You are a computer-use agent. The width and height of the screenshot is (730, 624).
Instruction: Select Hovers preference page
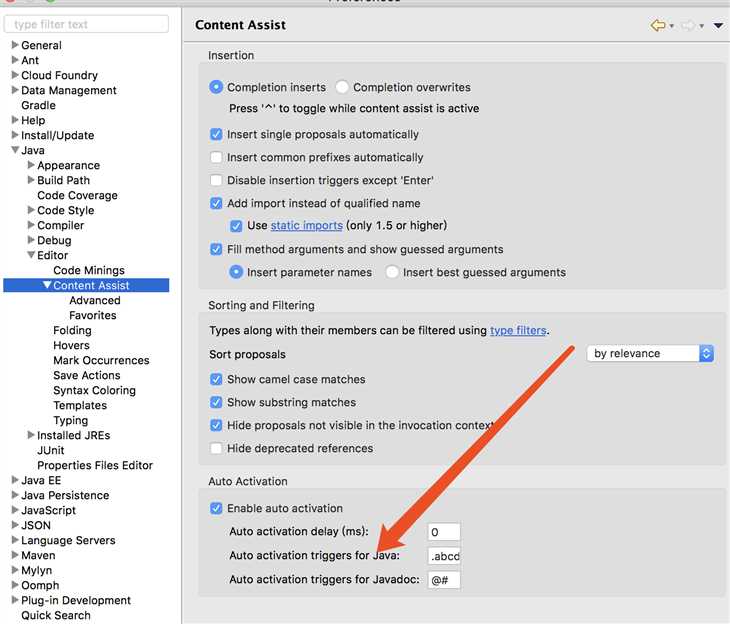(71, 346)
